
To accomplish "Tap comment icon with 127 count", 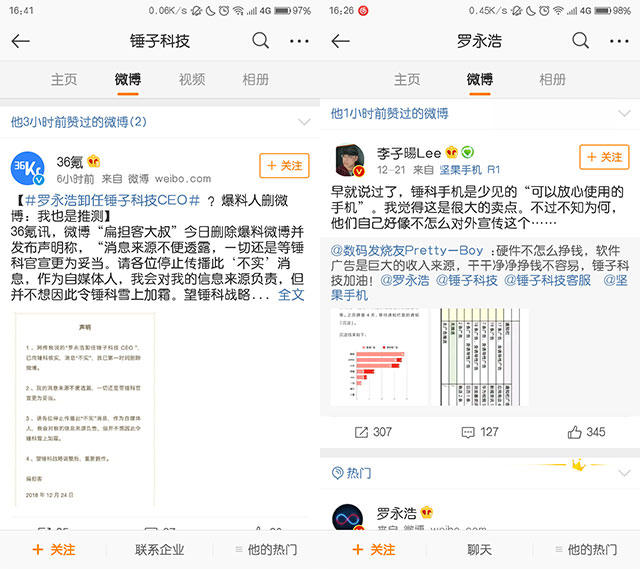I will [468, 432].
